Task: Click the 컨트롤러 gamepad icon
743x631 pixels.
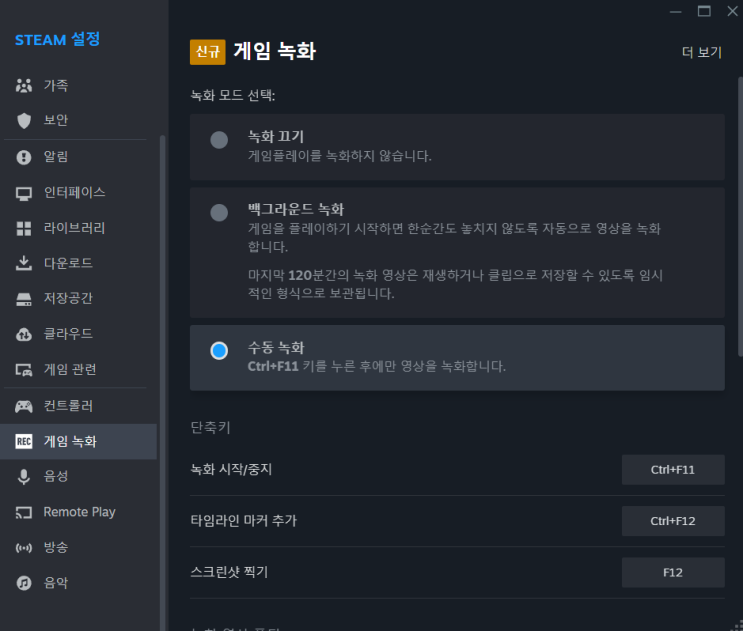Action: (24, 407)
